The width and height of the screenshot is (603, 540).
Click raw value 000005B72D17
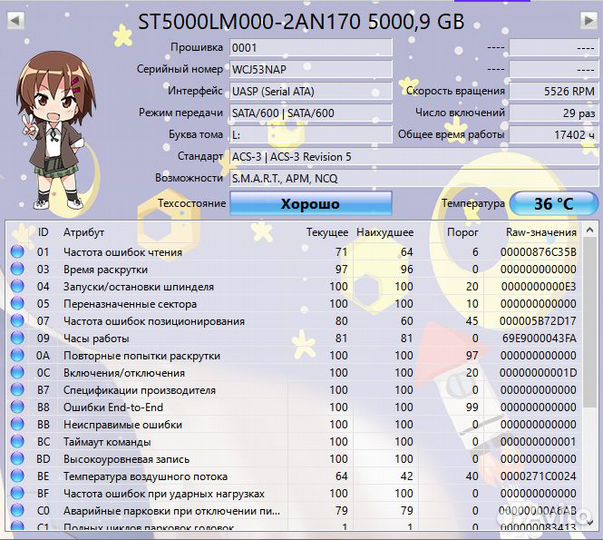click(538, 321)
